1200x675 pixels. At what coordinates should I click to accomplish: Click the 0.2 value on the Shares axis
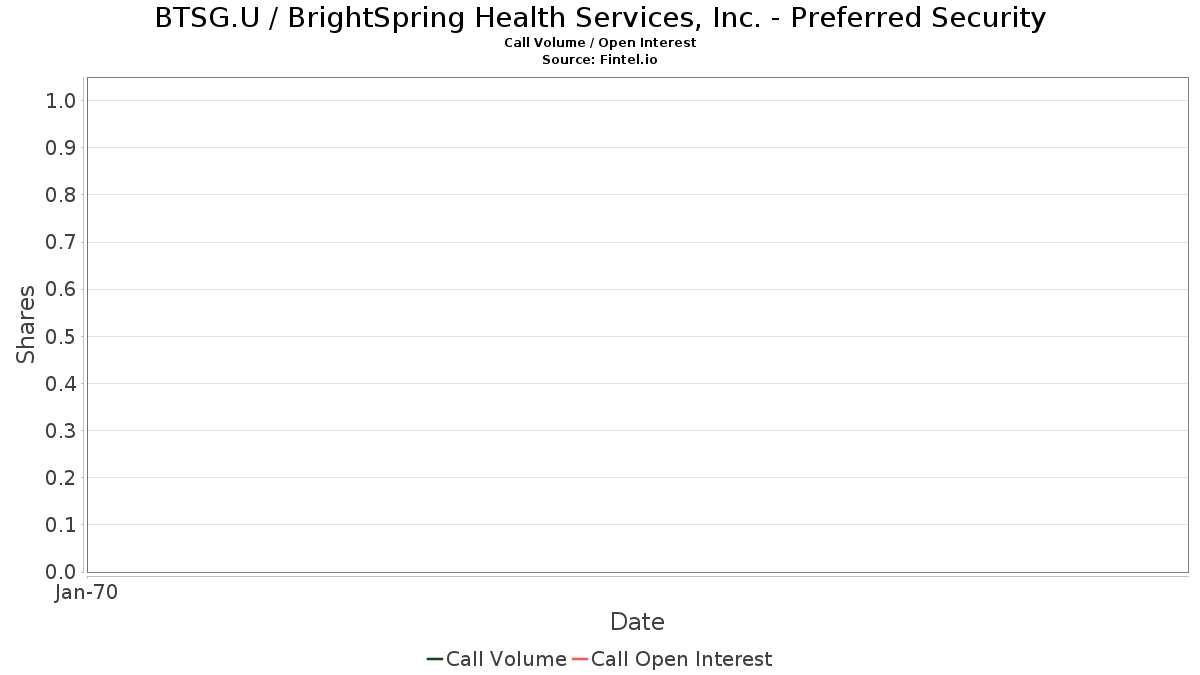61,477
